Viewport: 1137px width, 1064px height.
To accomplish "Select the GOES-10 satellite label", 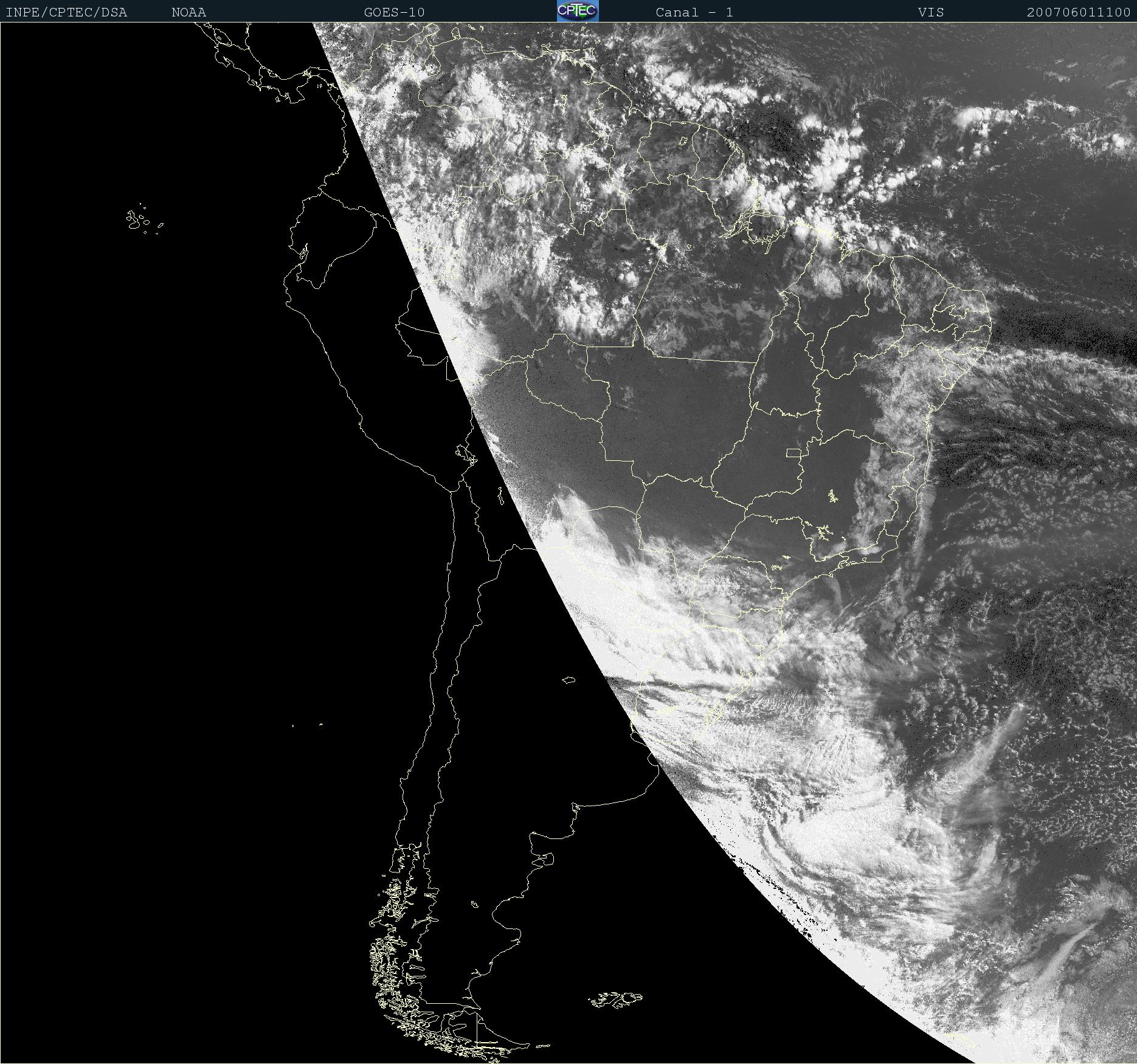I will coord(394,12).
